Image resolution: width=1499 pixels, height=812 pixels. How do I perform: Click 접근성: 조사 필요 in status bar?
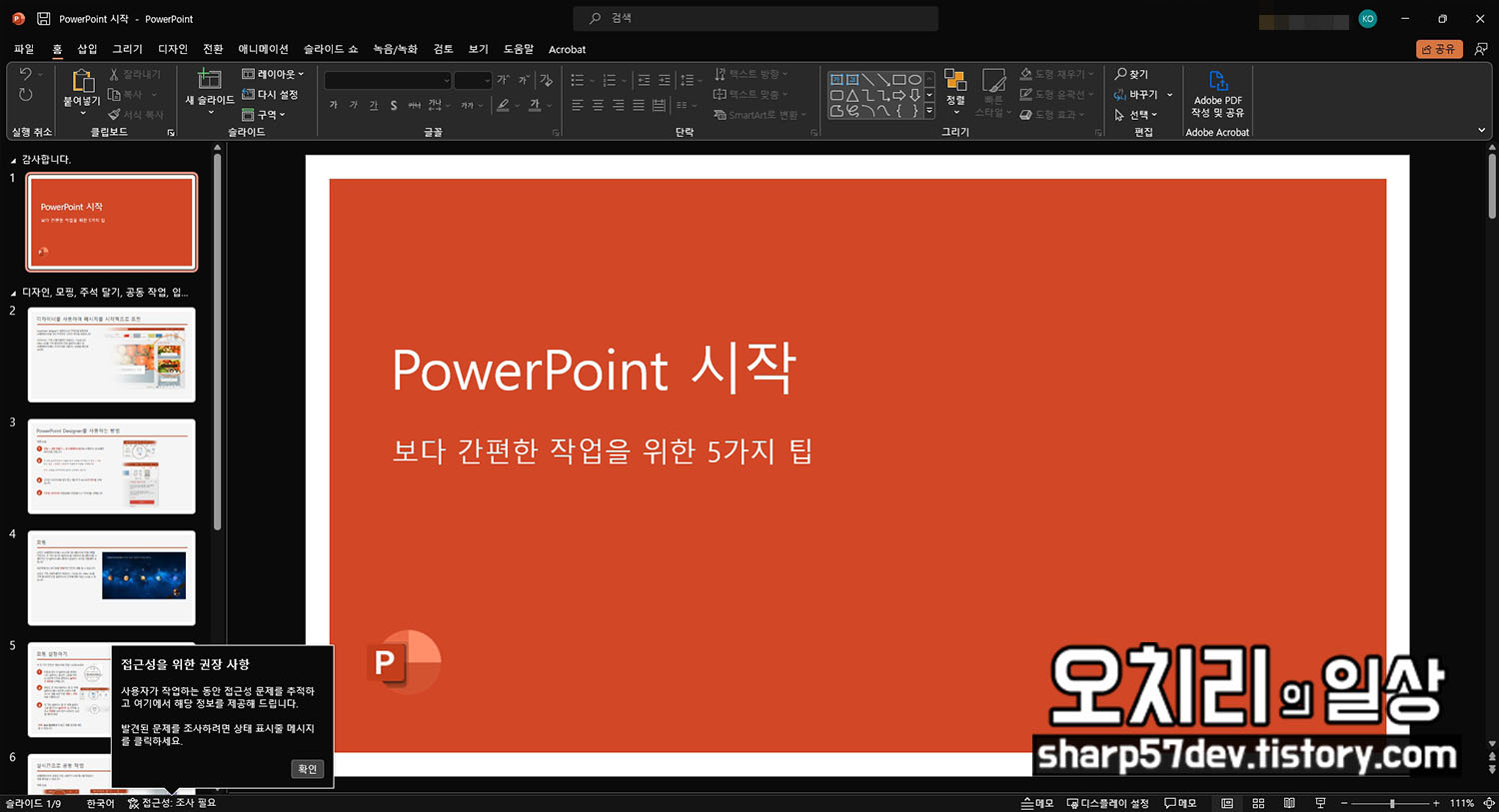tap(171, 803)
